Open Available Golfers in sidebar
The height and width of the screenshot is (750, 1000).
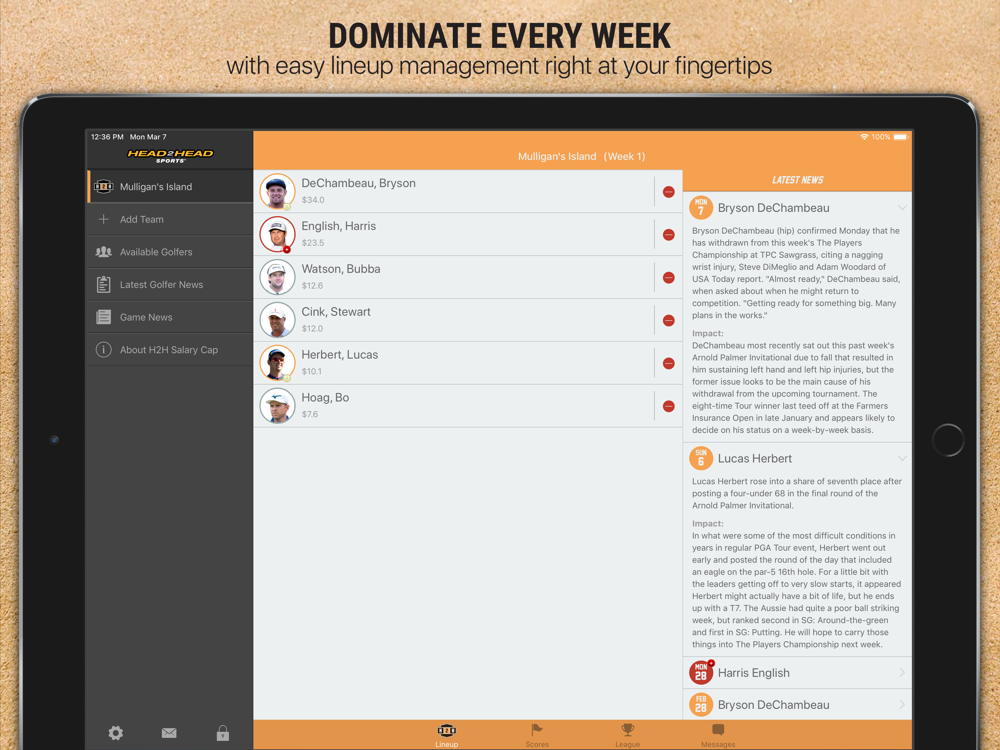pos(170,252)
